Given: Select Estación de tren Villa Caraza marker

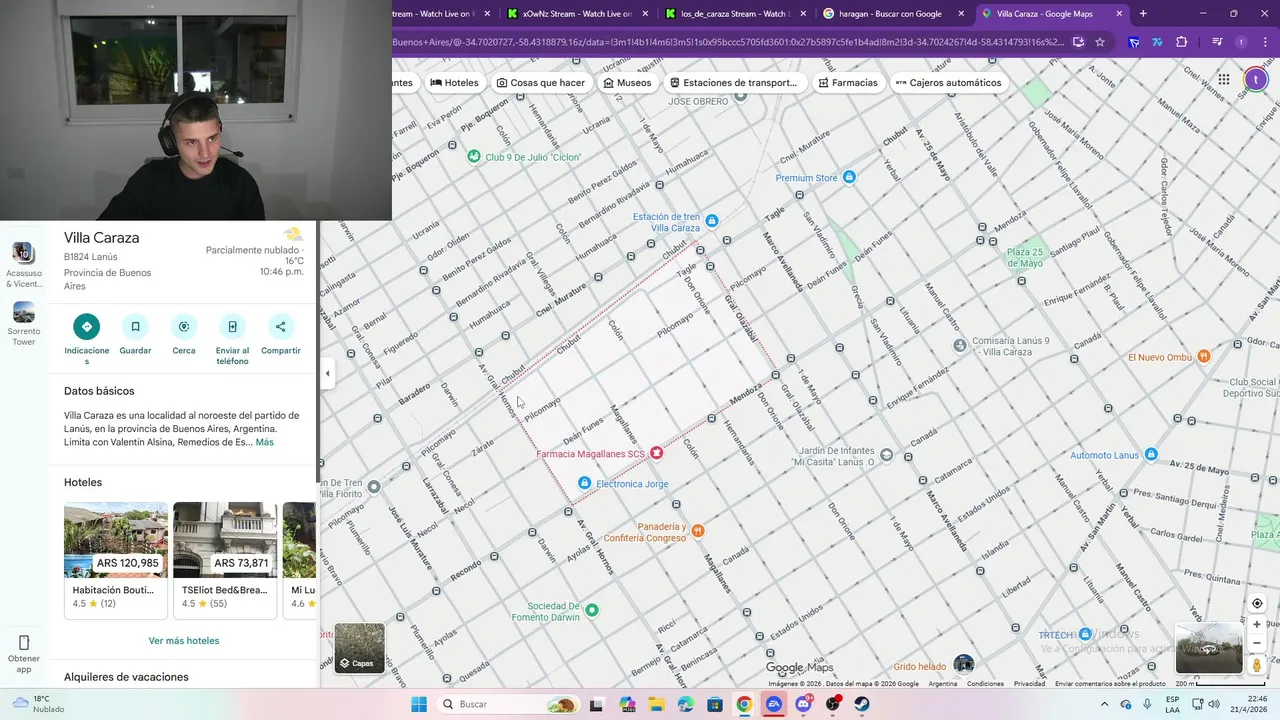Looking at the screenshot, I should 712,221.
